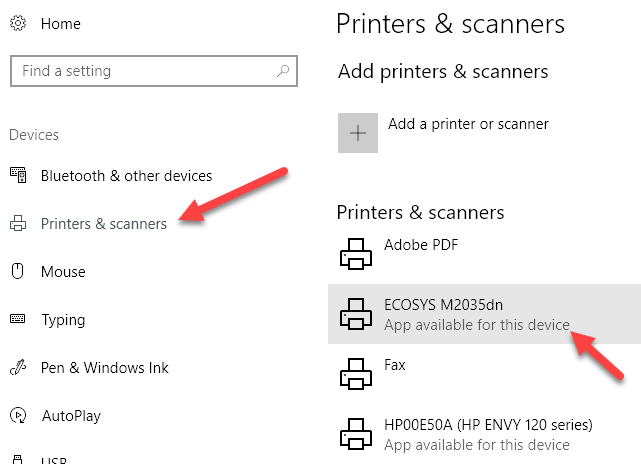
Task: Click the plus icon to add printer
Action: click(358, 133)
